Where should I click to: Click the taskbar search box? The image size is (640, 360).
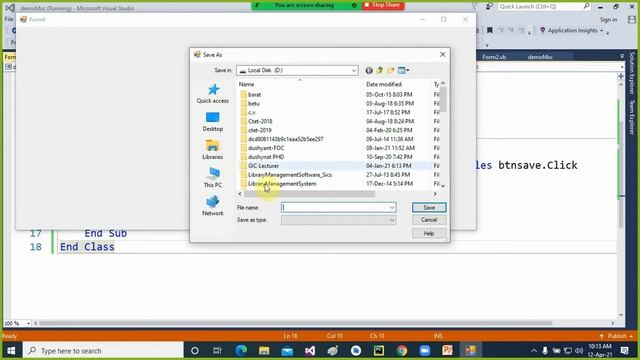pyautogui.click(x=103, y=351)
